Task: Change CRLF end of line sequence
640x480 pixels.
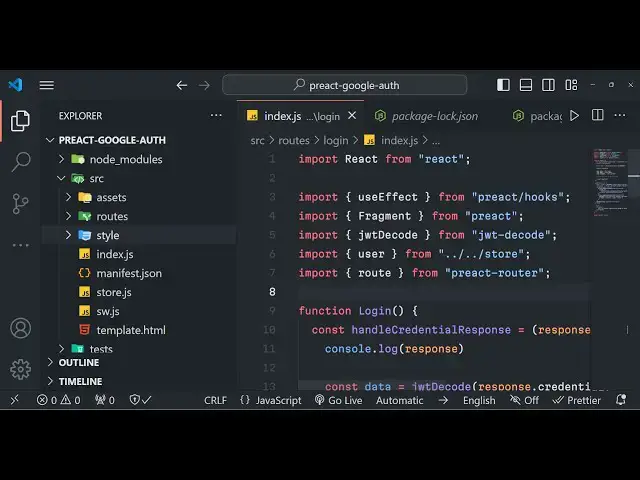Action: [215, 400]
